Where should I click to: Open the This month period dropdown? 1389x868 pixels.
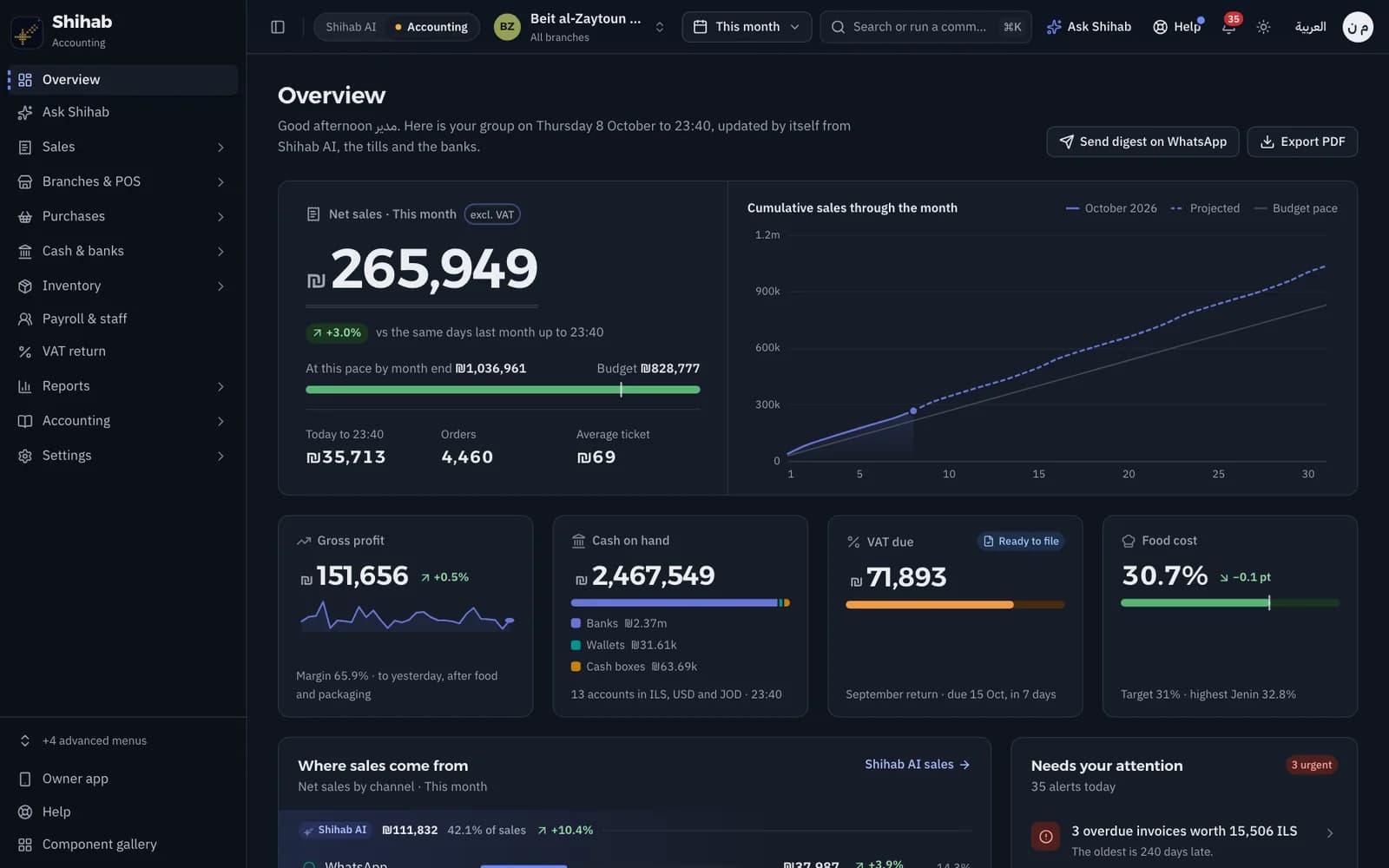click(x=747, y=27)
